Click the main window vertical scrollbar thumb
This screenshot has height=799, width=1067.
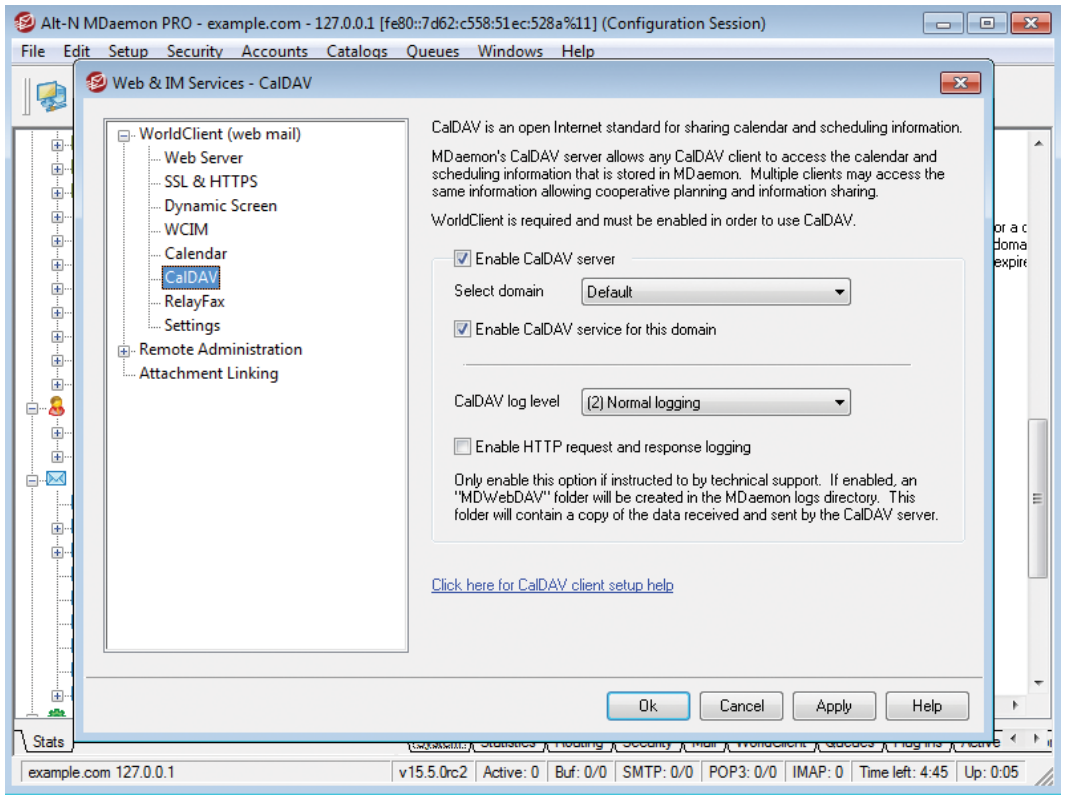click(1038, 498)
